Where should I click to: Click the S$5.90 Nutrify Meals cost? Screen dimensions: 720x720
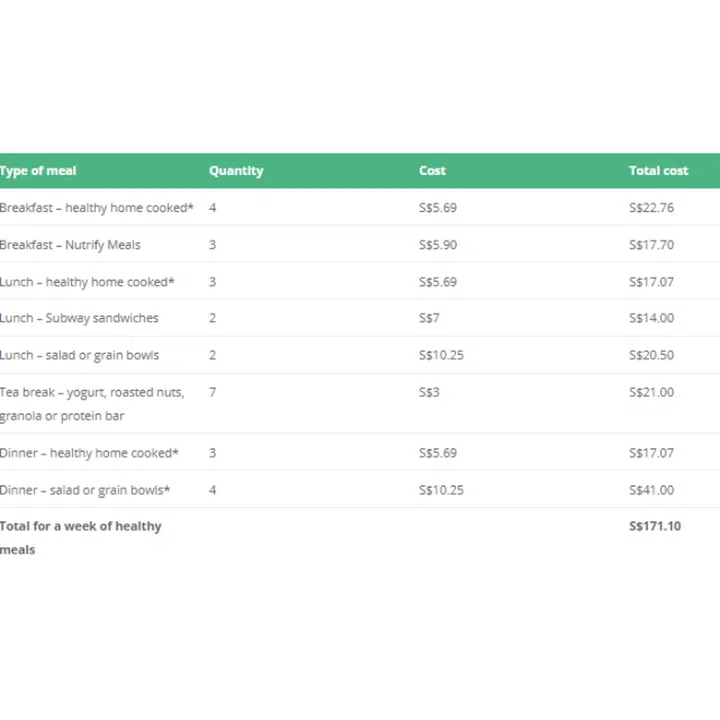click(x=438, y=245)
